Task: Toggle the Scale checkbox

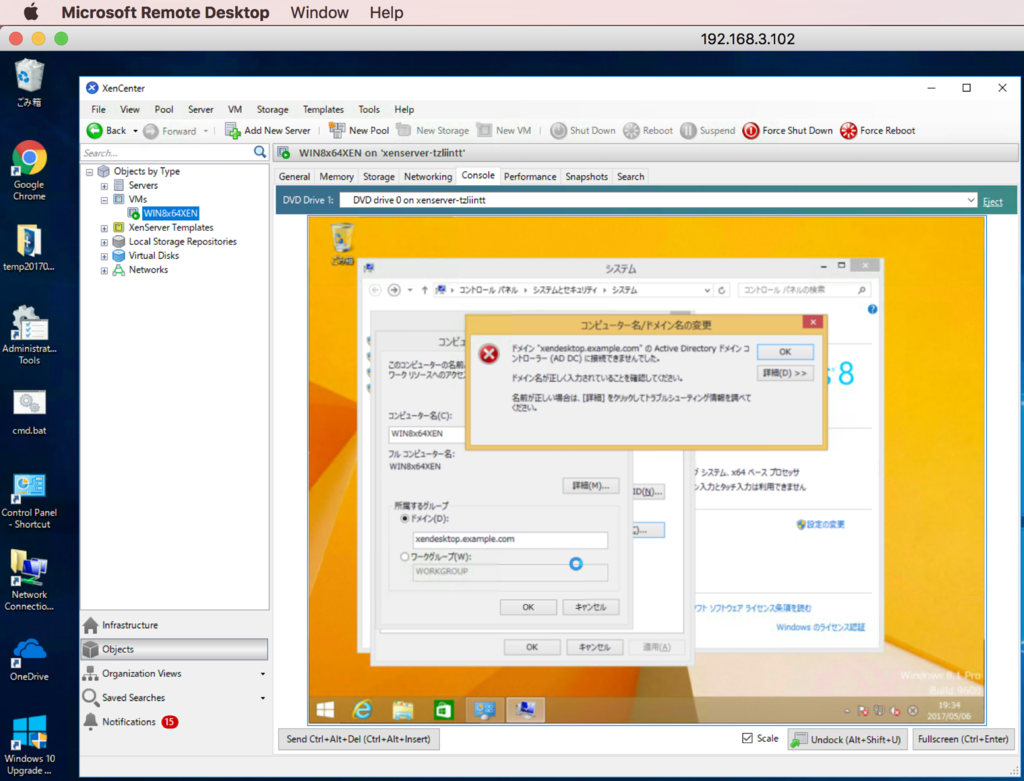Action: point(747,738)
